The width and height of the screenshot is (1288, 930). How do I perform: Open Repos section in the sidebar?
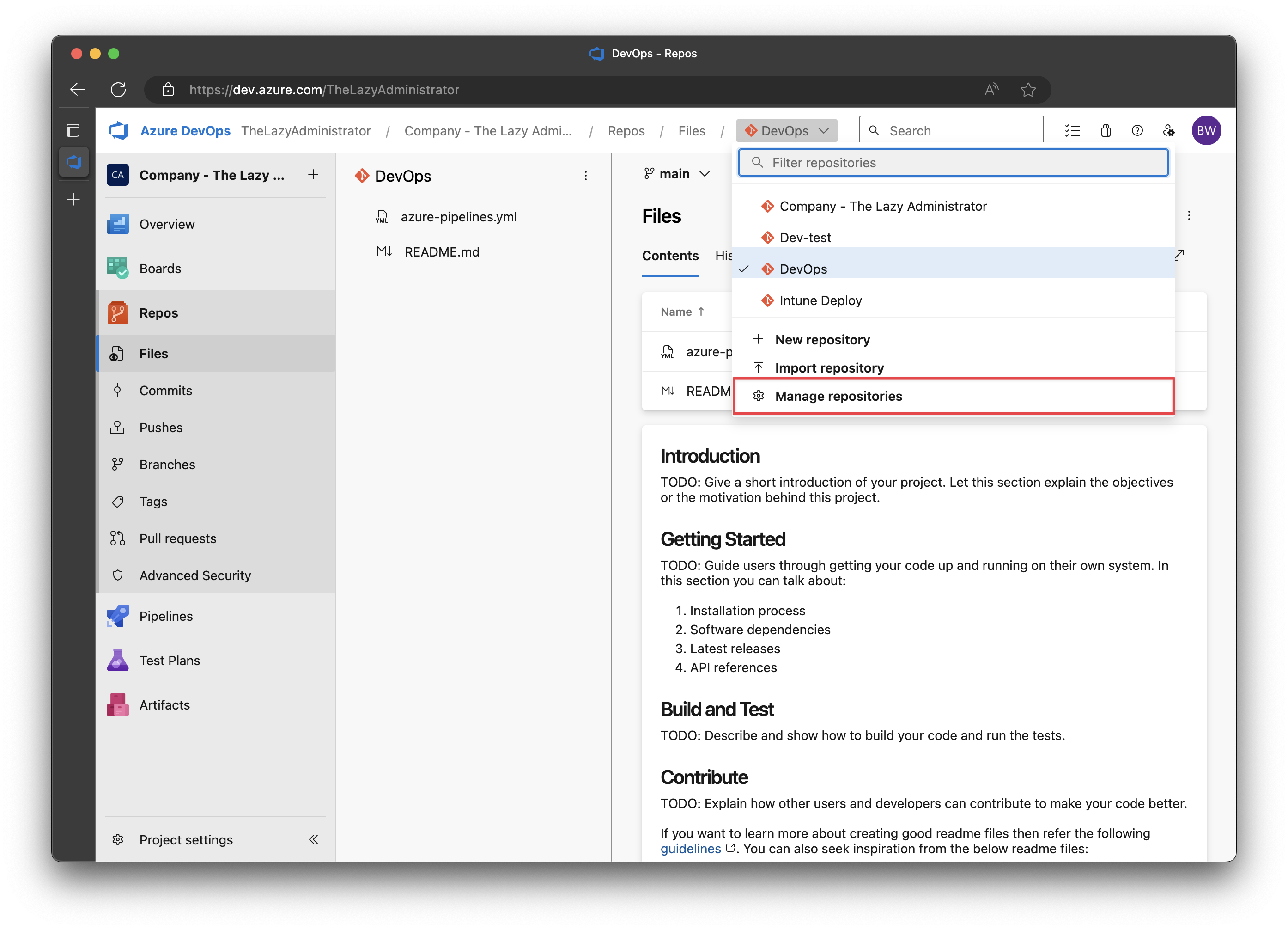(216, 313)
